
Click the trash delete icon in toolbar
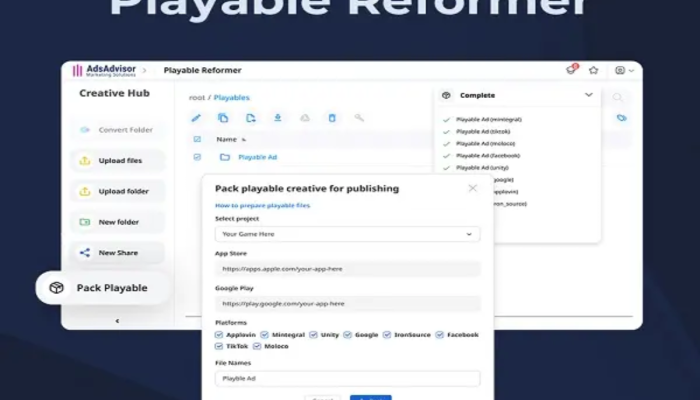tap(332, 118)
